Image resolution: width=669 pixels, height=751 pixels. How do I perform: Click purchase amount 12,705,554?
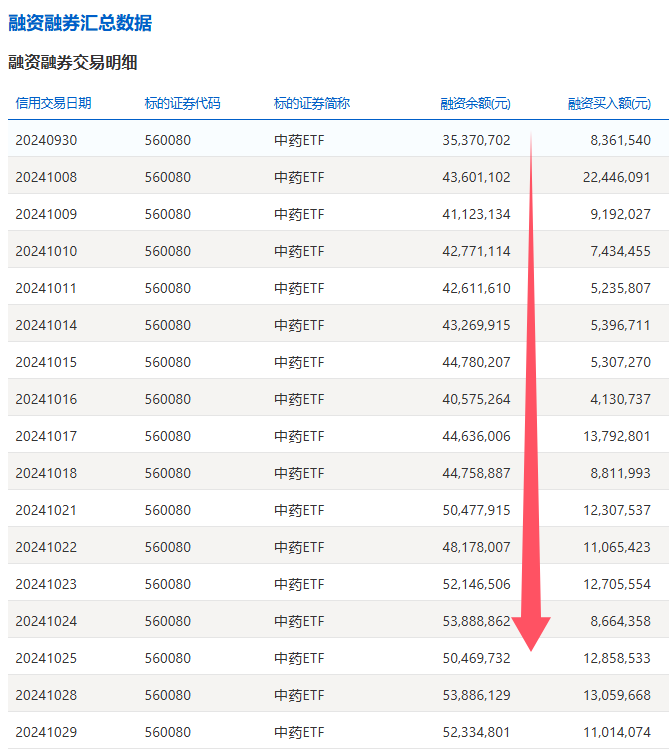click(x=617, y=584)
